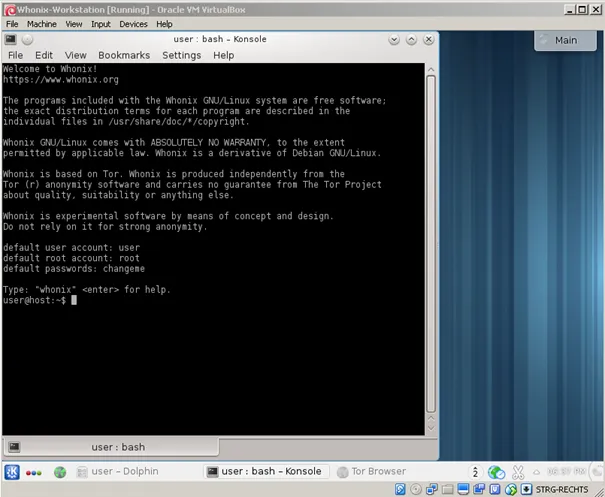The height and width of the screenshot is (497, 605).
Task: Open Konsole Bookmarks menu
Action: point(124,55)
